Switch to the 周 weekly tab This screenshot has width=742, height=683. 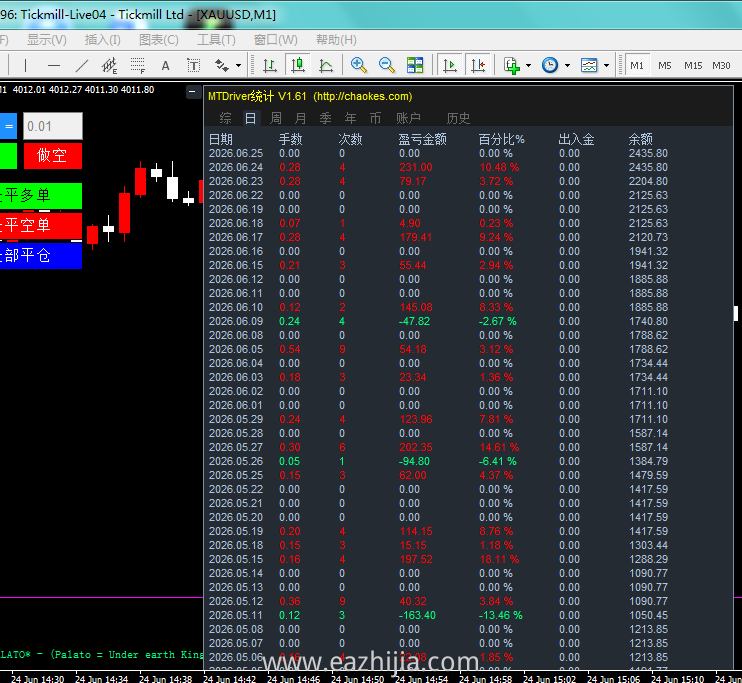275,118
